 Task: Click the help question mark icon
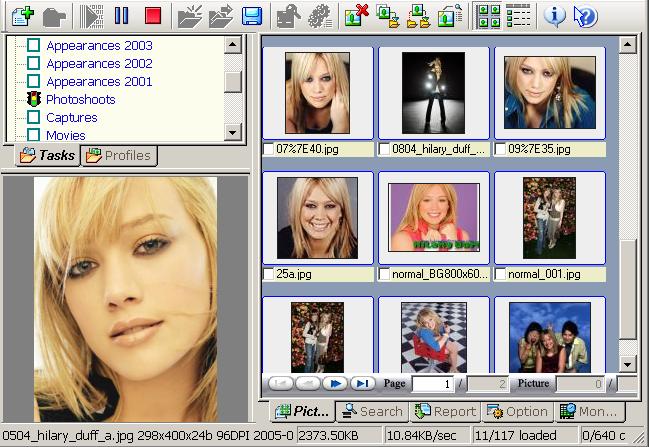click(x=585, y=15)
